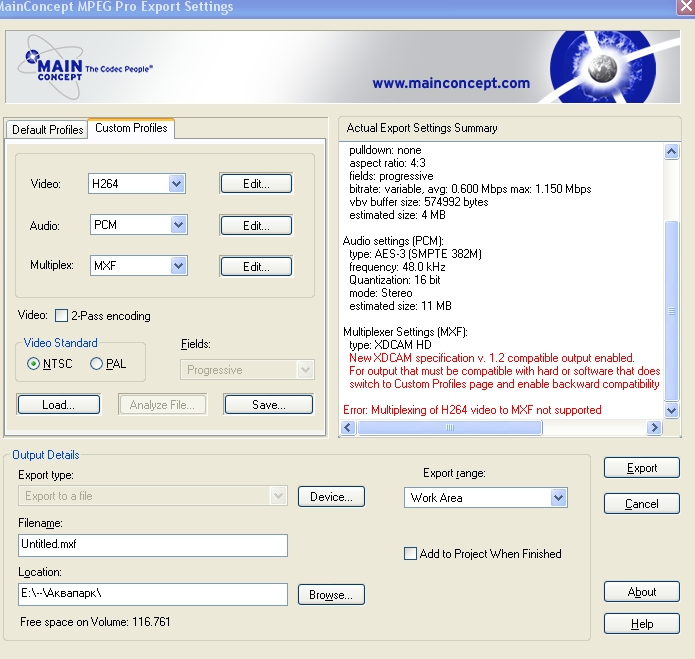Screen dimensions: 695x659
Task: Click 'frequency: 48.0 kHz' summary line
Action: point(398,267)
